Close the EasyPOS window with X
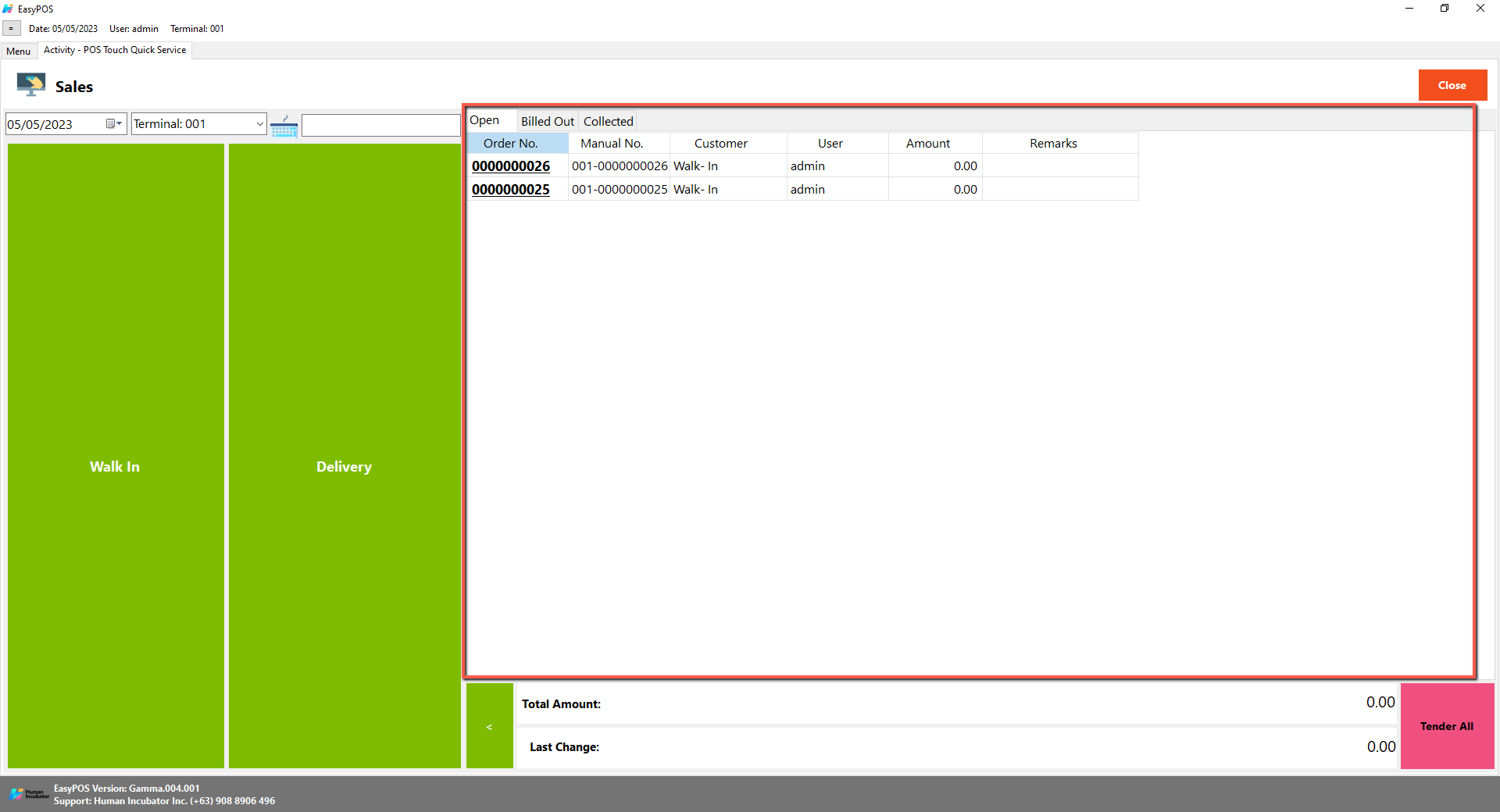Screen dimensions: 1500x812 click(1480, 9)
